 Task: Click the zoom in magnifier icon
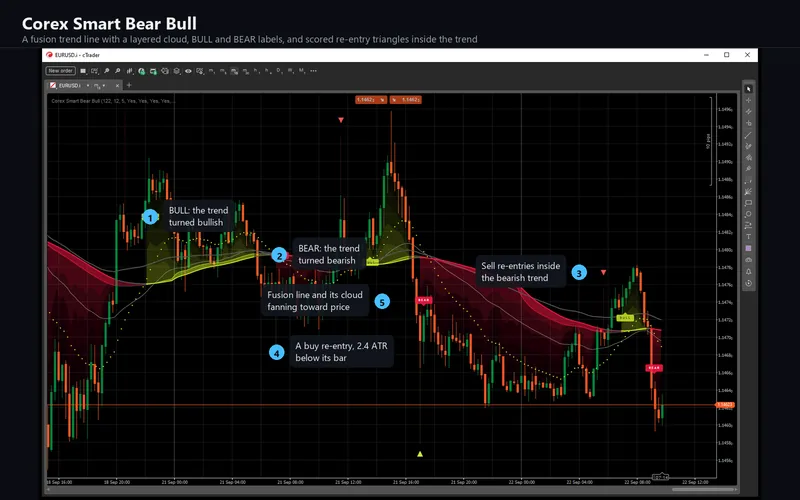[107, 71]
